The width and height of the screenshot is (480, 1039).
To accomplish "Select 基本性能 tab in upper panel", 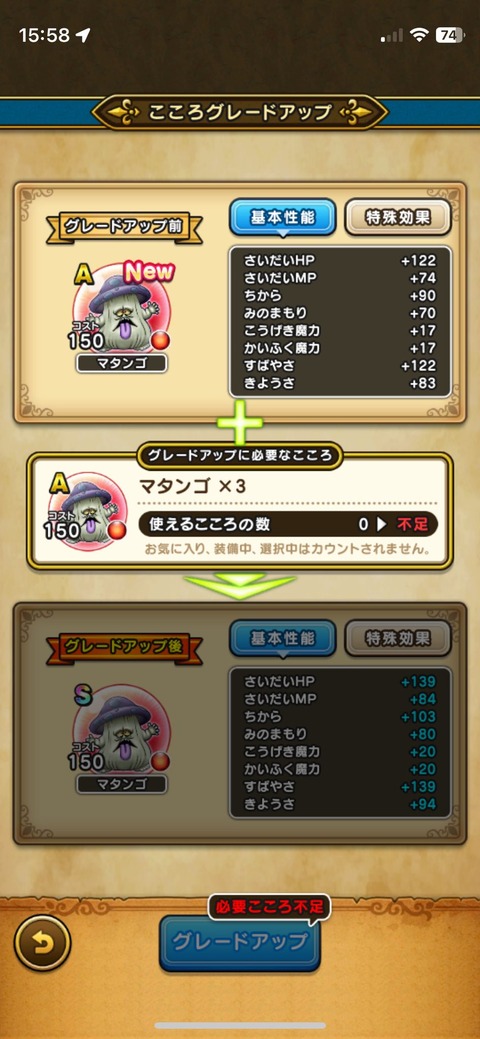I will (x=282, y=217).
